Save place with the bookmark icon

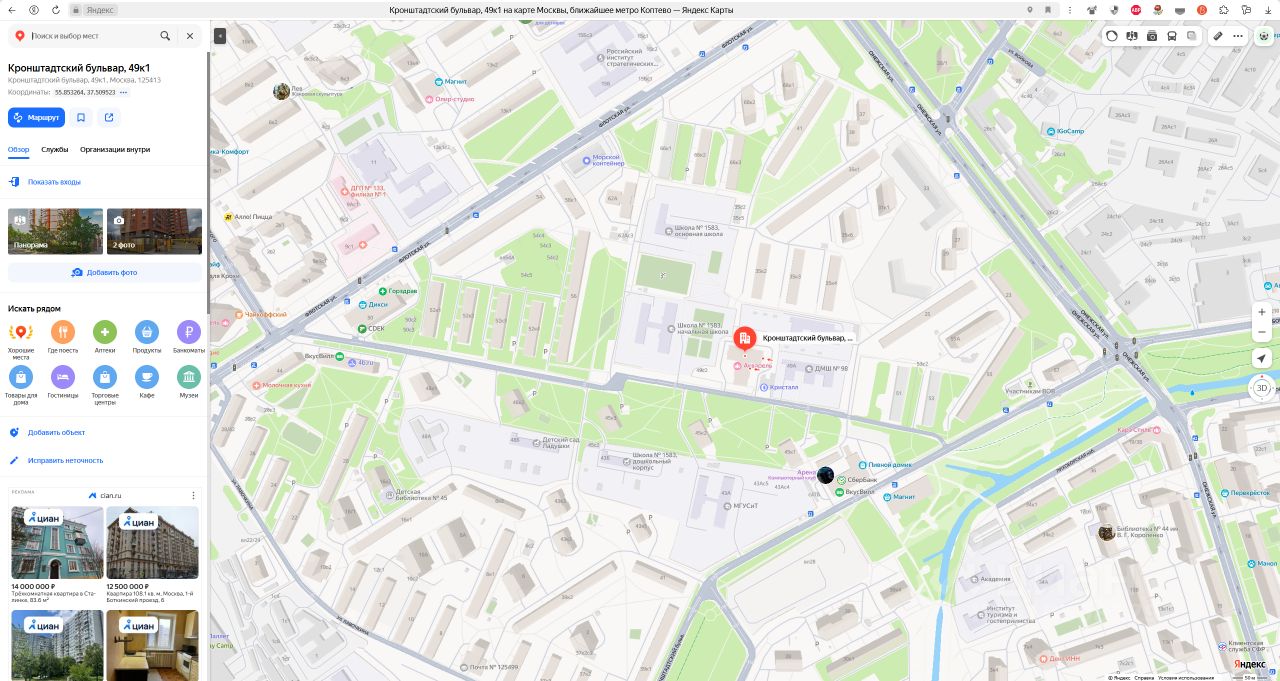pyautogui.click(x=81, y=117)
